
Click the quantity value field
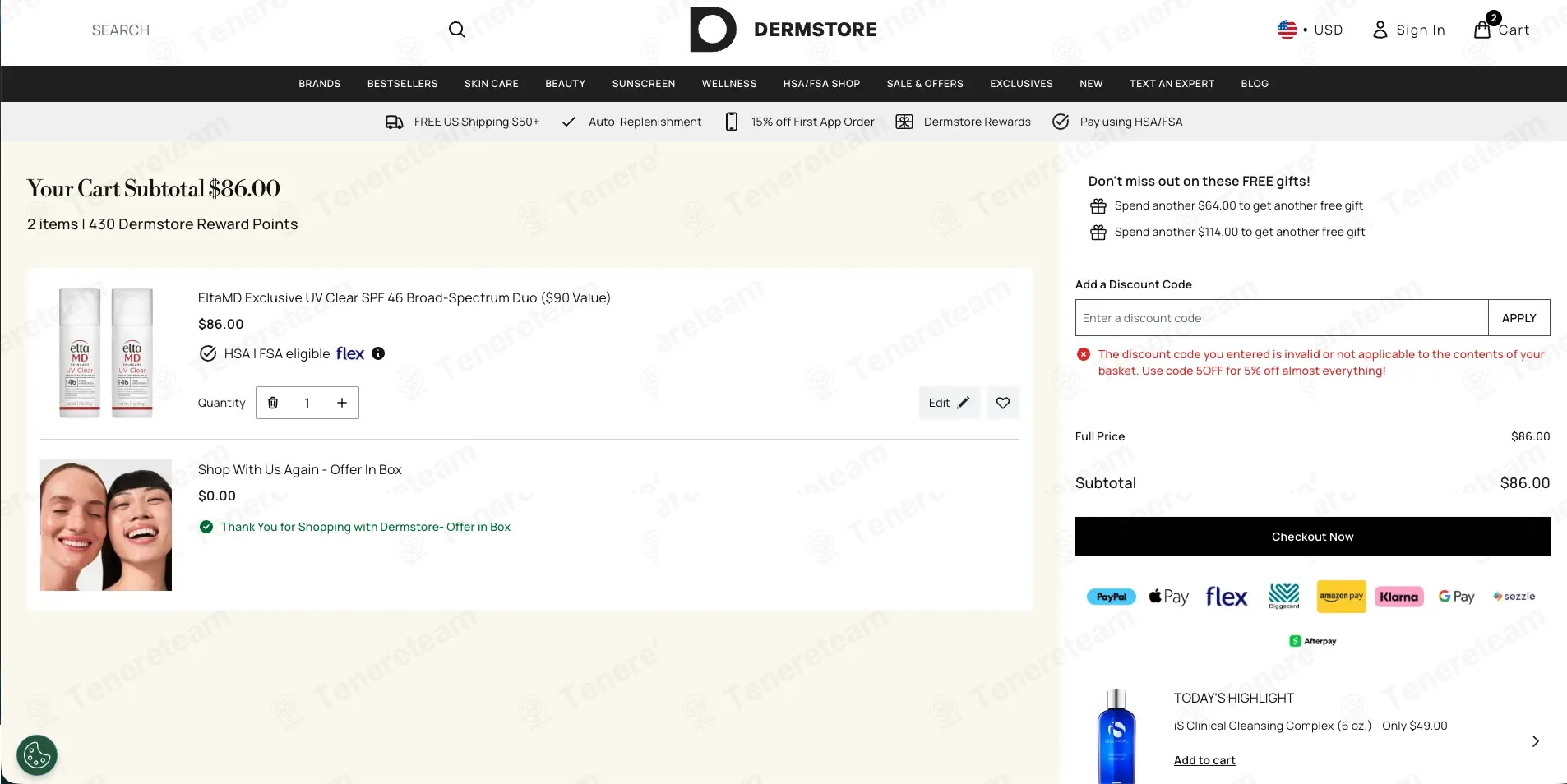click(307, 403)
